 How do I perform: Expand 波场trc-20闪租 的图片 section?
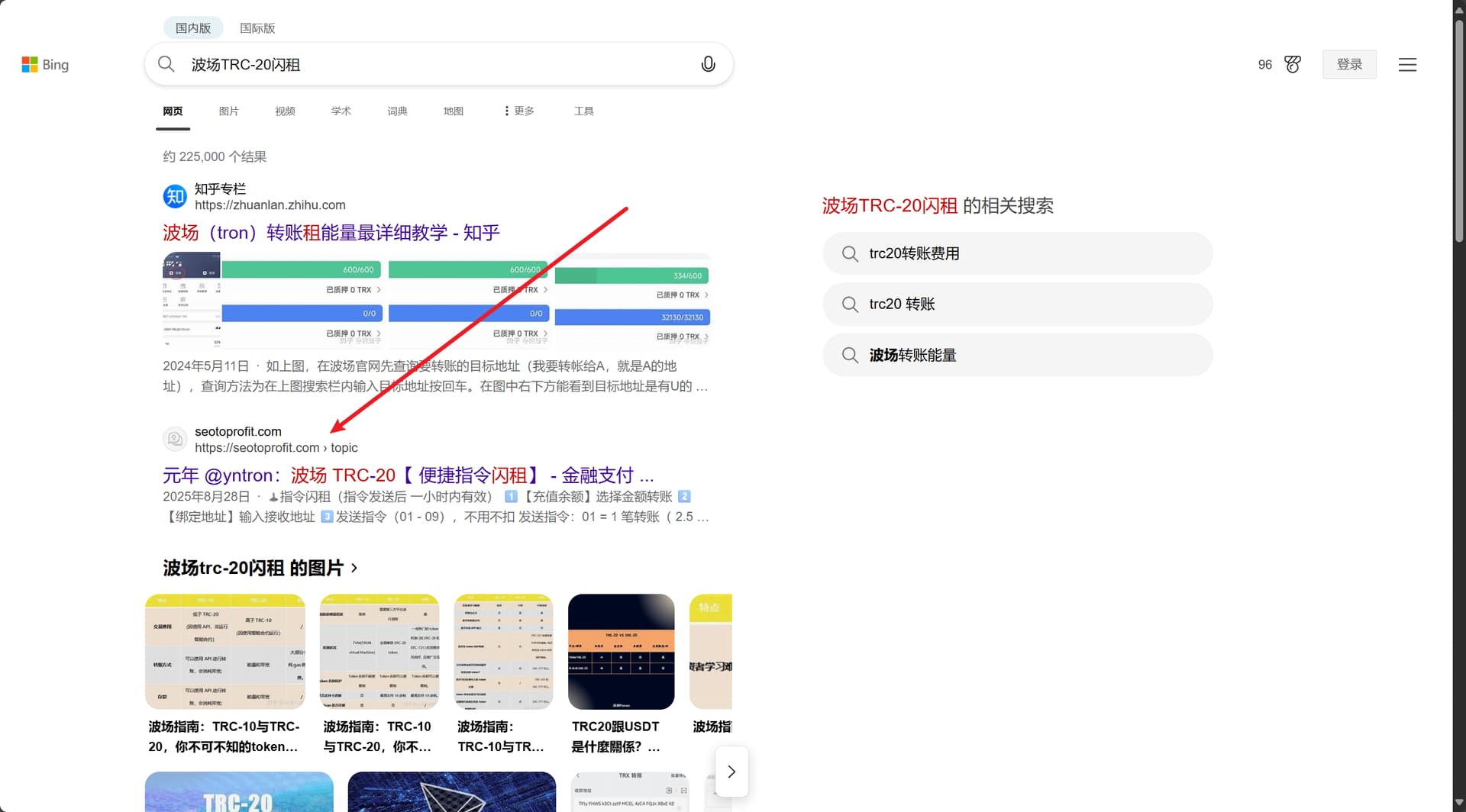260,569
